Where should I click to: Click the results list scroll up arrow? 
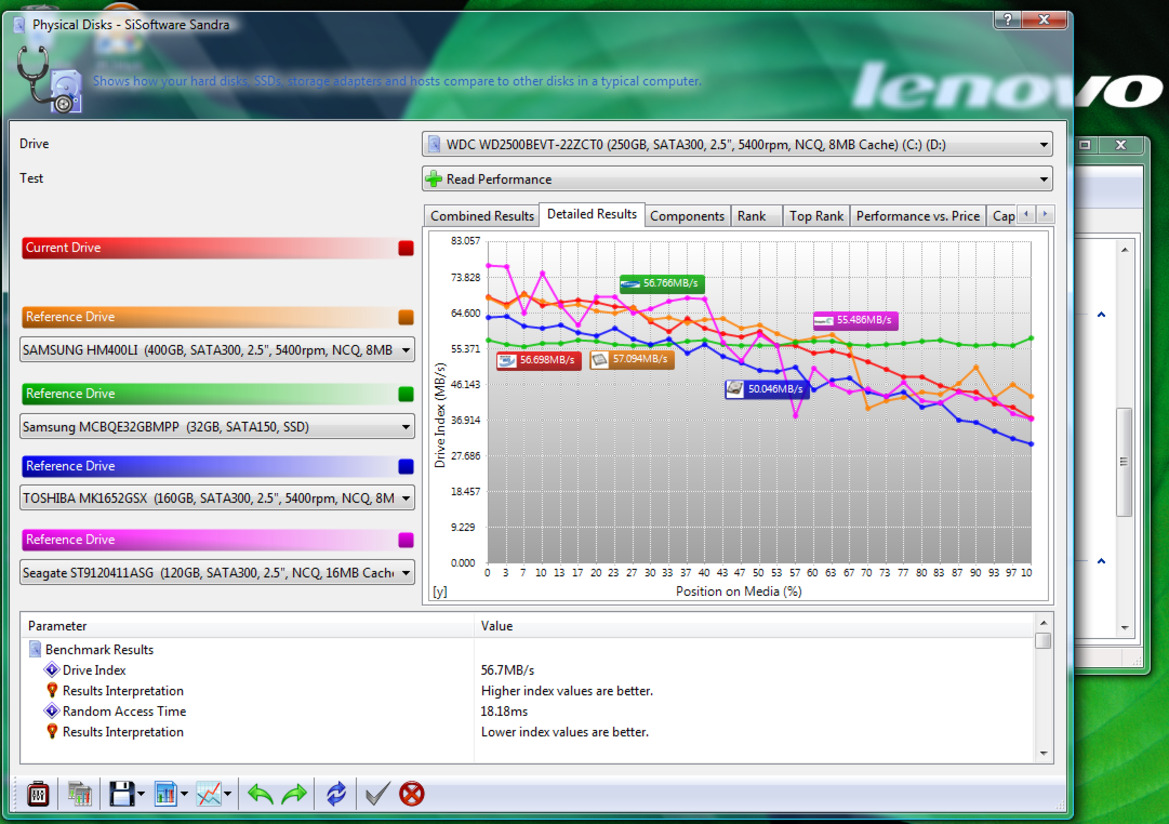(1043, 623)
